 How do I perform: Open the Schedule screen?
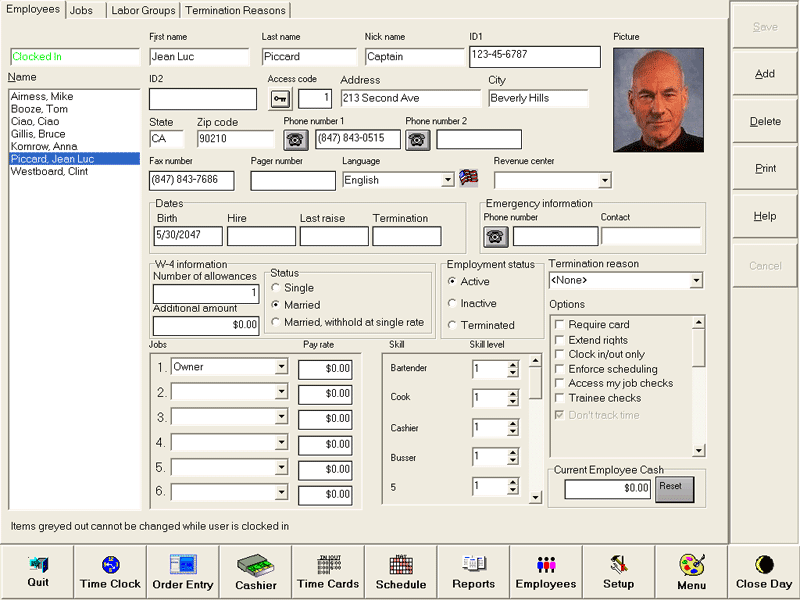tap(401, 572)
